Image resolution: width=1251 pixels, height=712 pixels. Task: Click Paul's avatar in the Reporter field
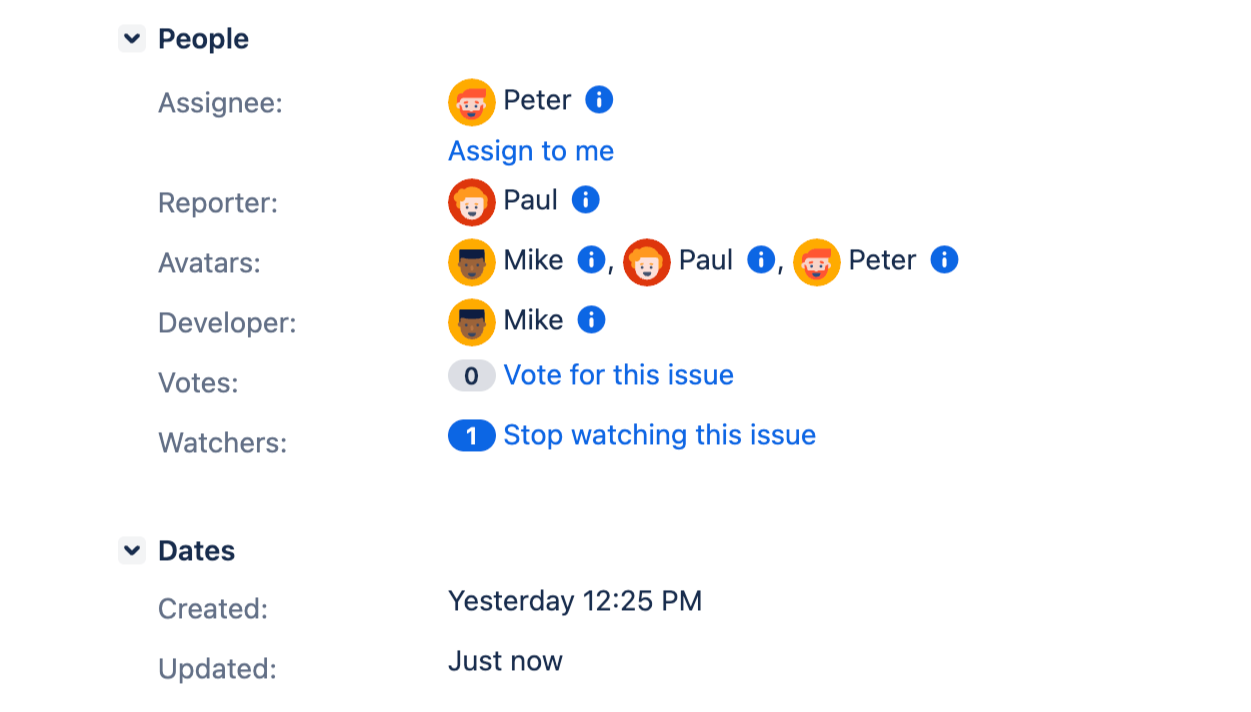coord(472,202)
